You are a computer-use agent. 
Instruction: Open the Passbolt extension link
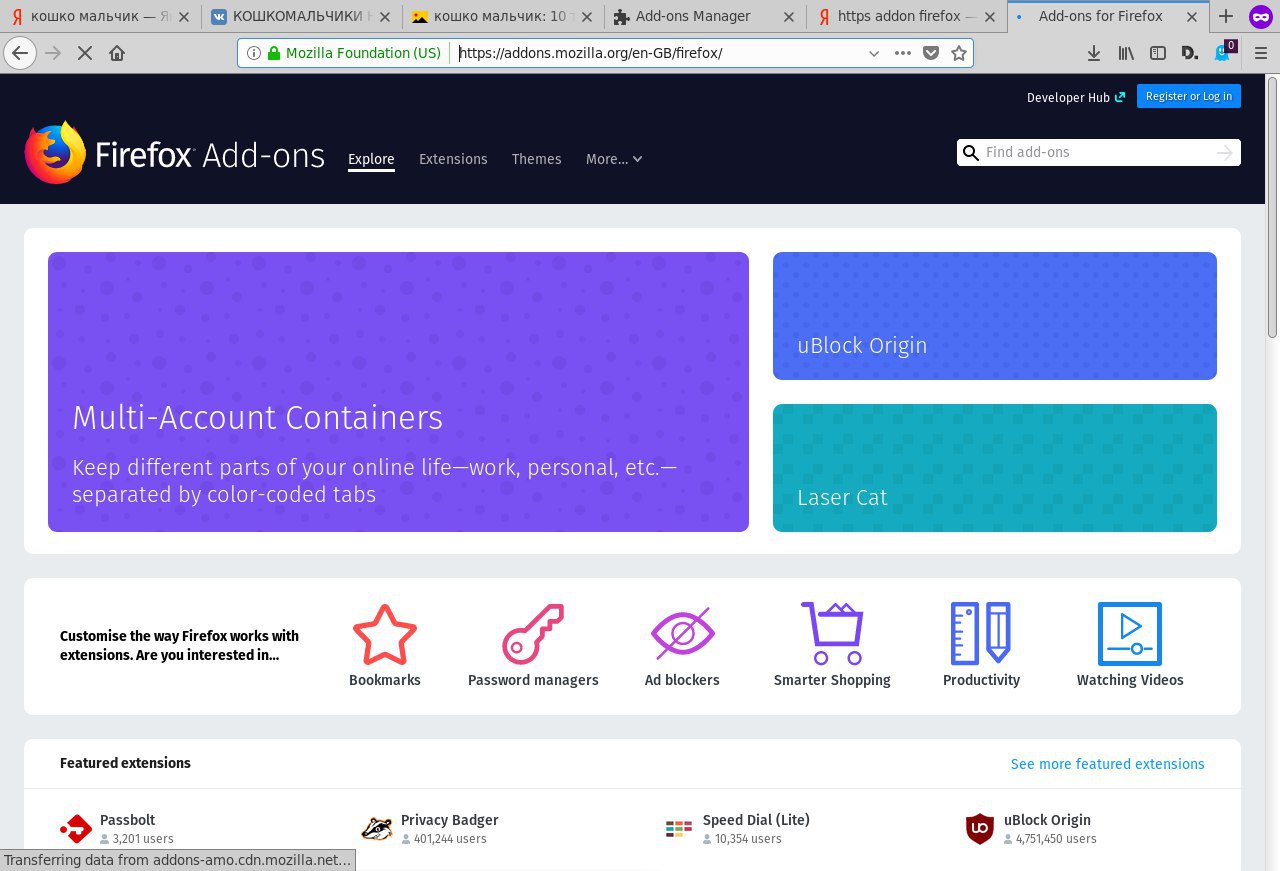click(127, 820)
